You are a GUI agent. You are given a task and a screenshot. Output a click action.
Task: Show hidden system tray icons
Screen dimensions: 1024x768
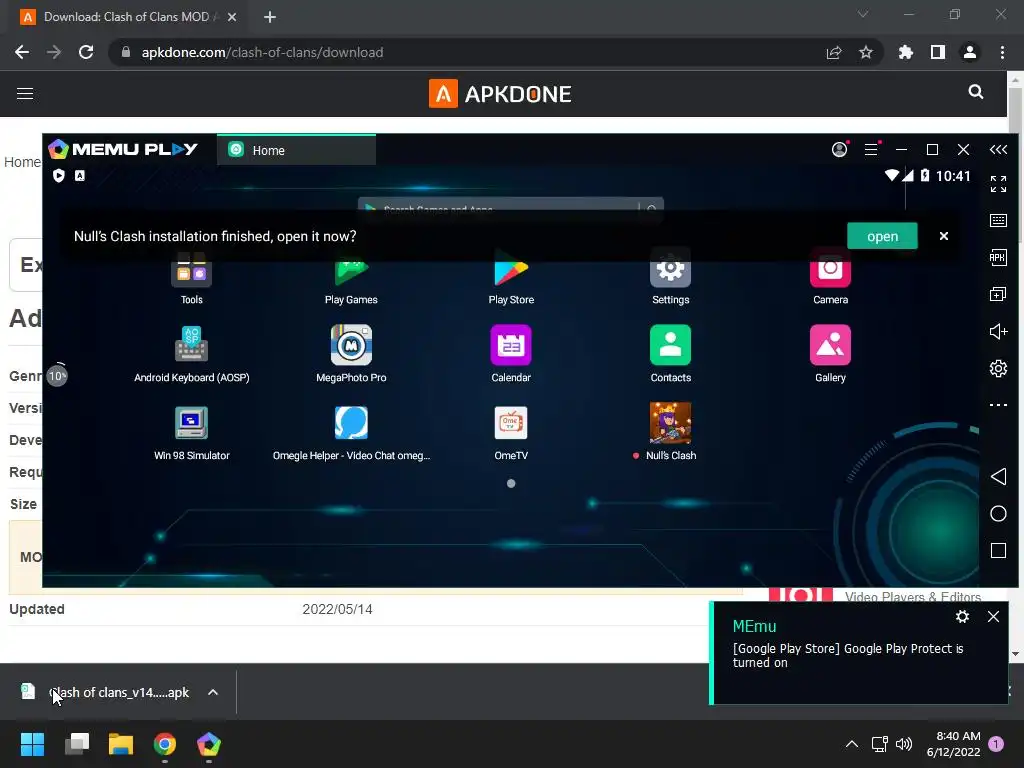[x=852, y=744]
